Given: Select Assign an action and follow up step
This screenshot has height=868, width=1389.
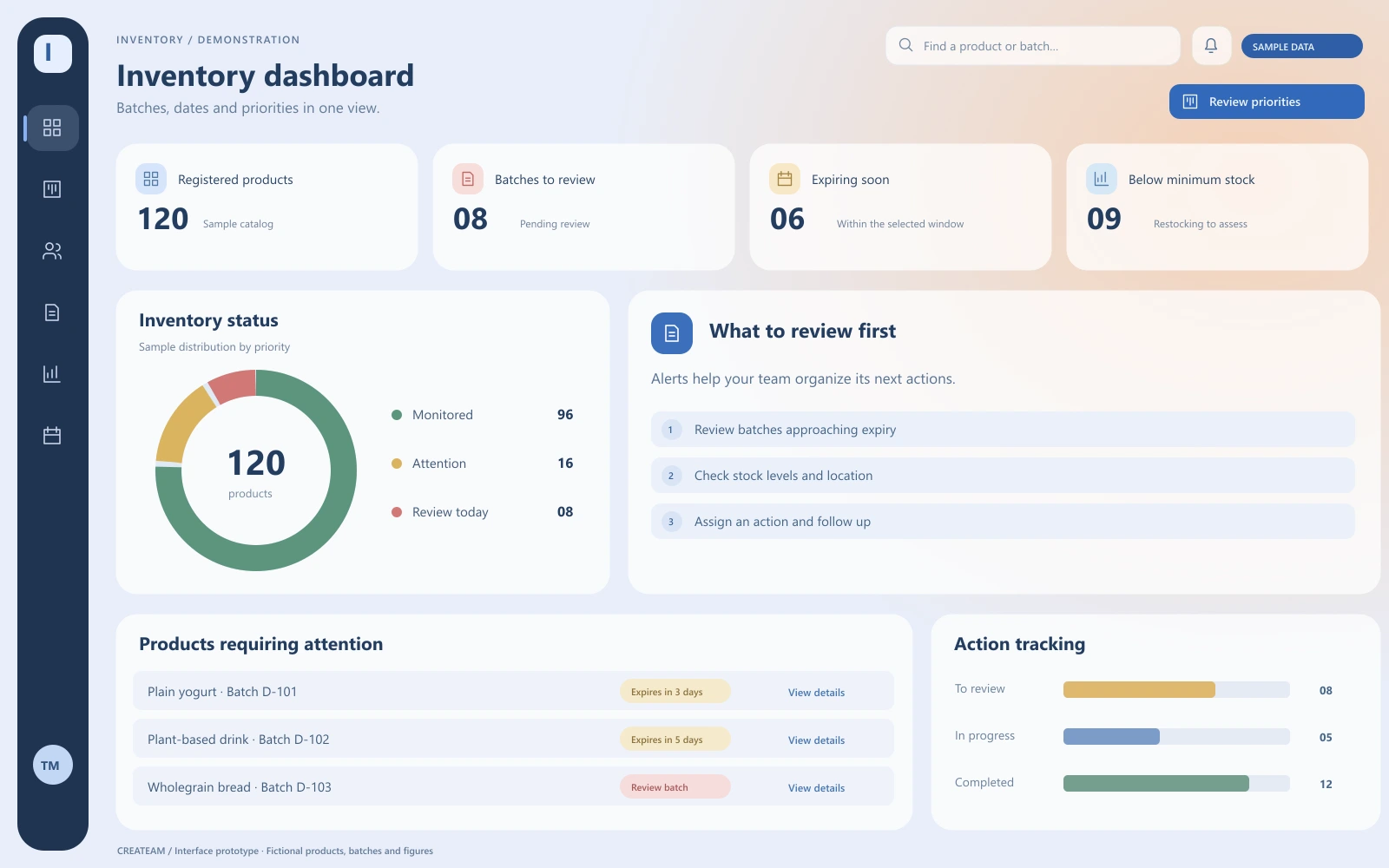Looking at the screenshot, I should coord(1003,522).
